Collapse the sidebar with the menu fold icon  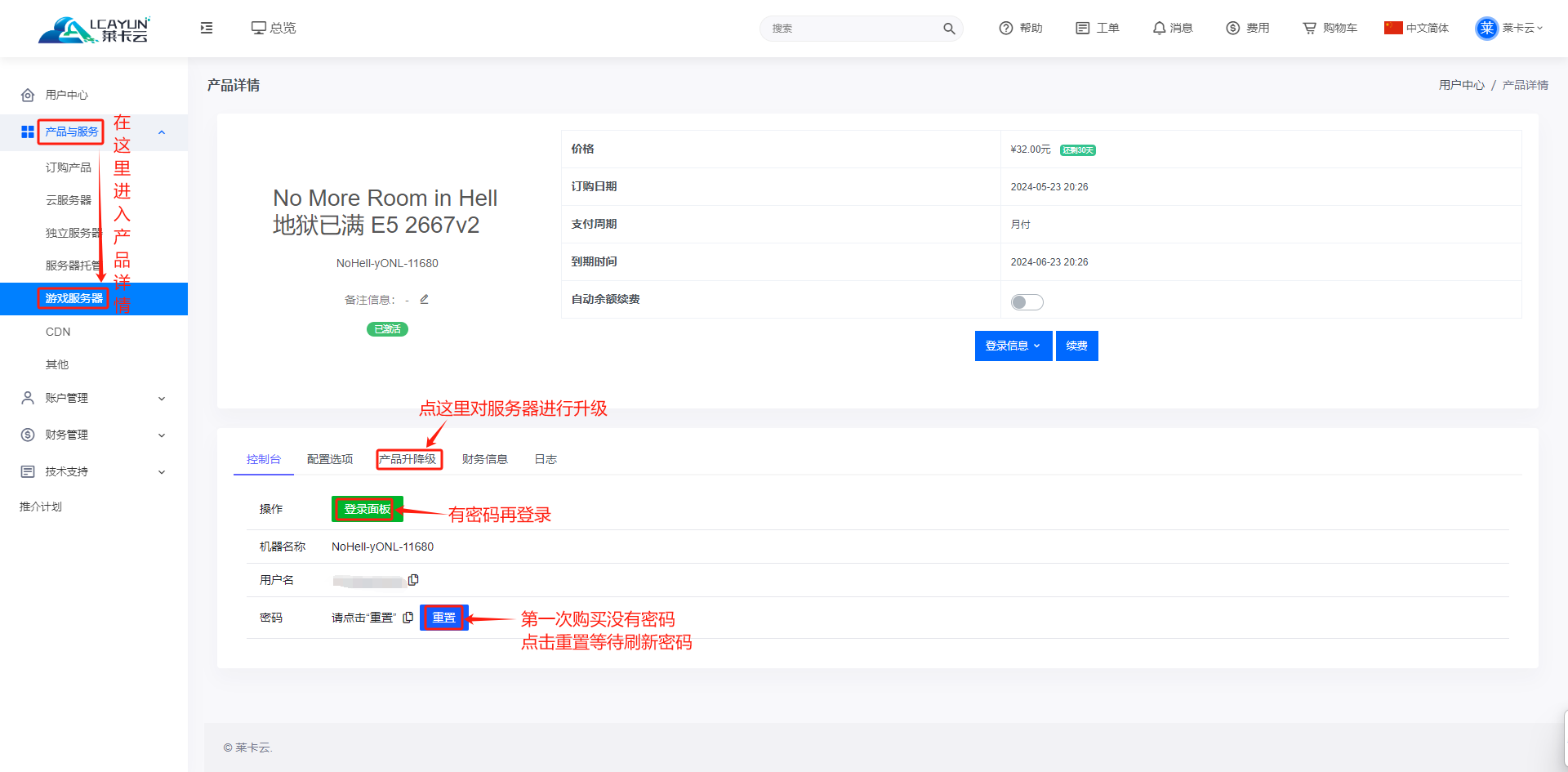(207, 28)
